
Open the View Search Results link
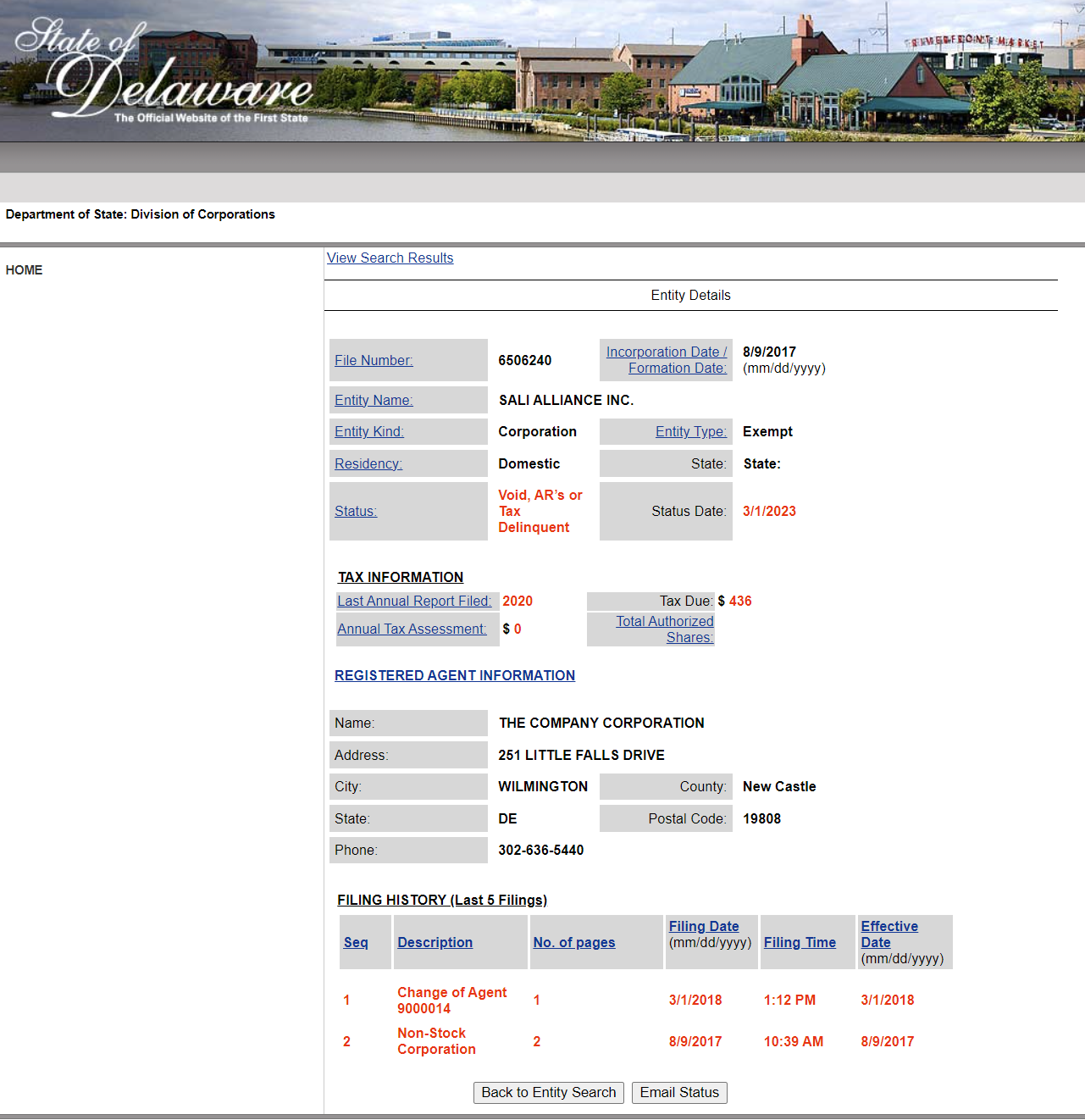(390, 258)
